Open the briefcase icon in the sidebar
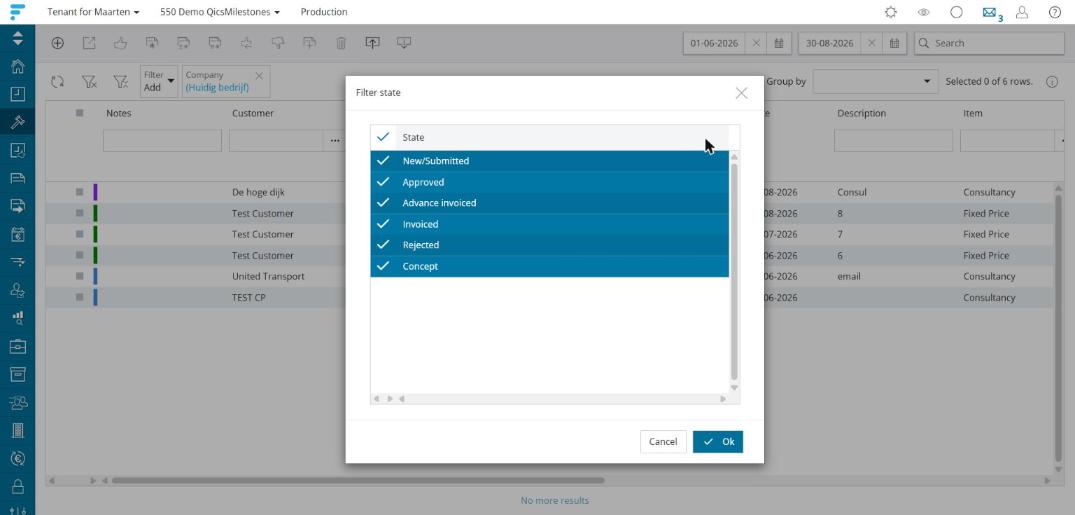 pyautogui.click(x=18, y=346)
